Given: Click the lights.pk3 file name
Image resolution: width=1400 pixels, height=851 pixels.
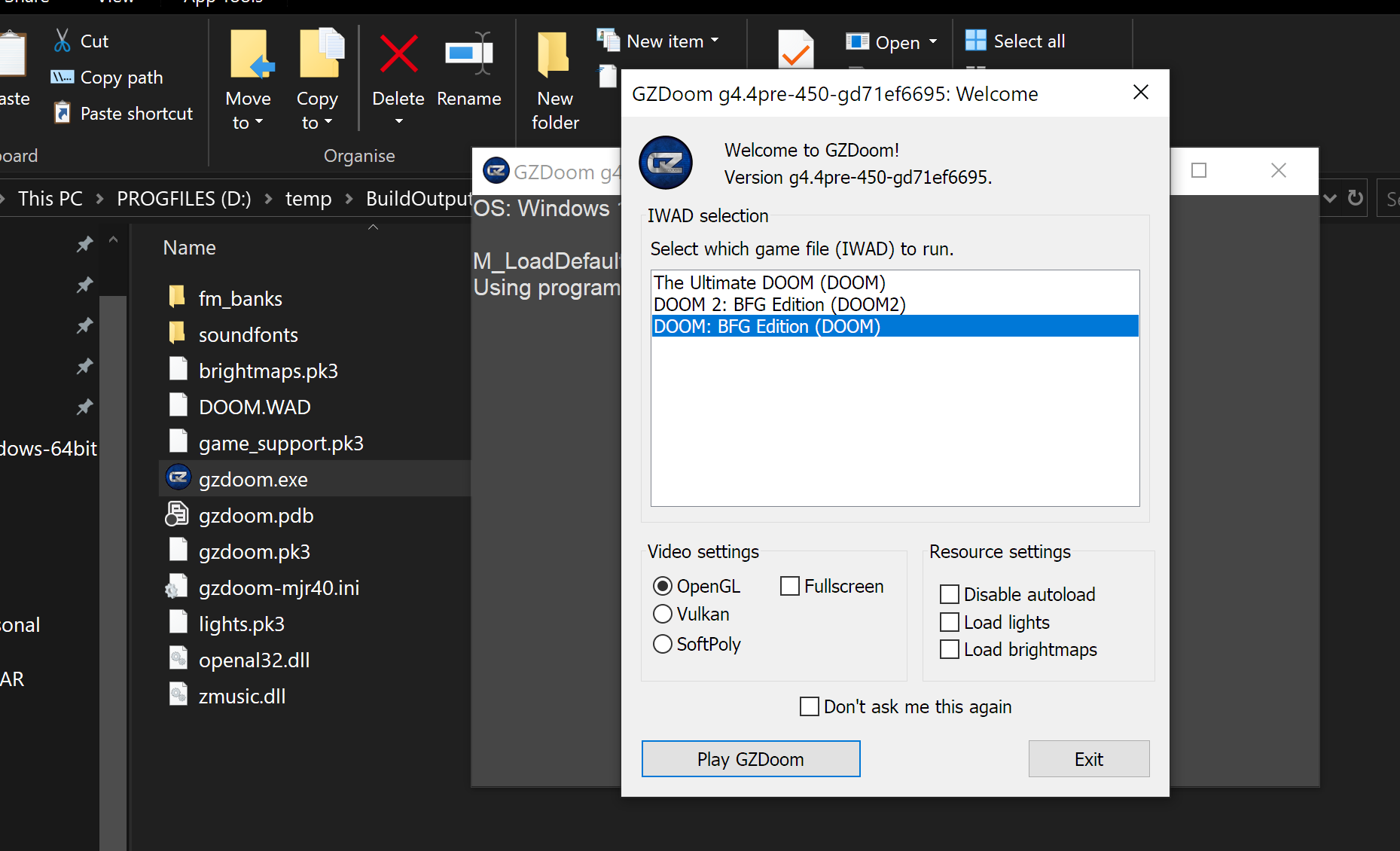Looking at the screenshot, I should [242, 624].
